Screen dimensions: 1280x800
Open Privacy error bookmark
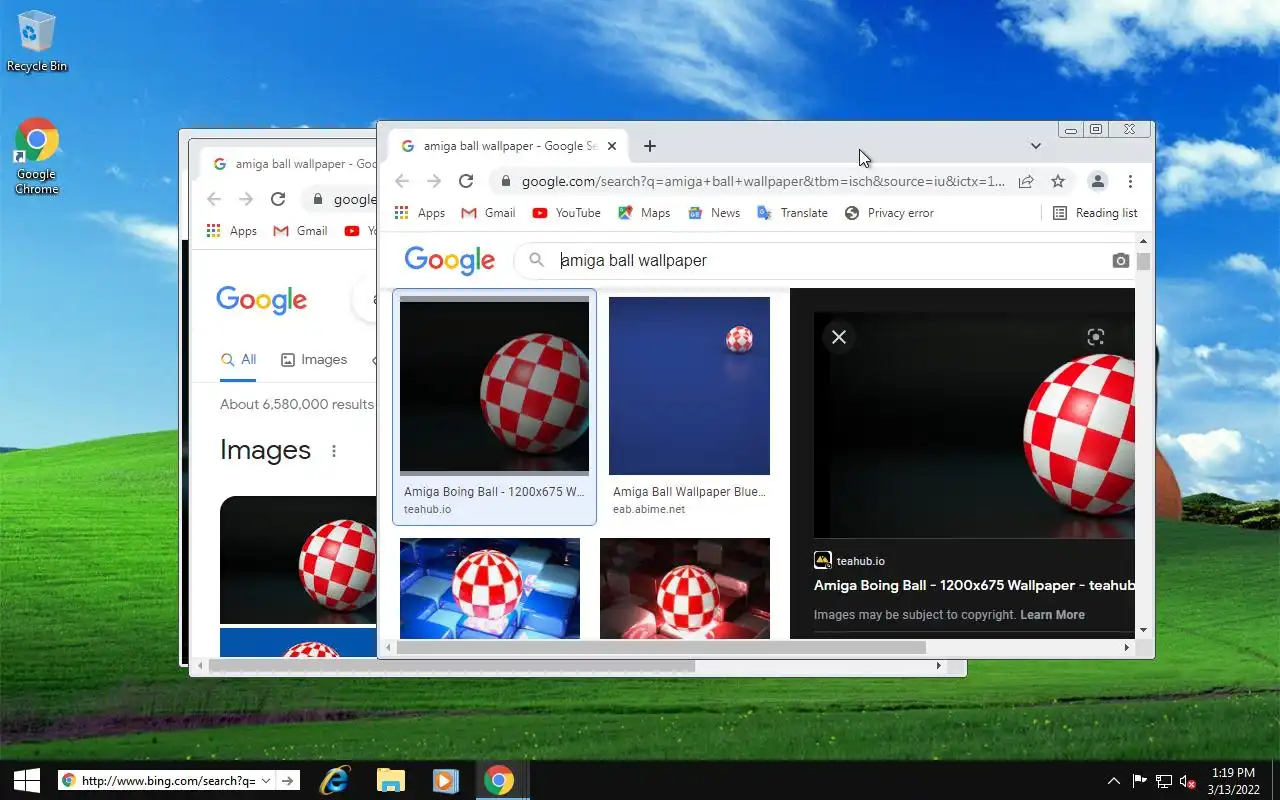[x=889, y=213]
